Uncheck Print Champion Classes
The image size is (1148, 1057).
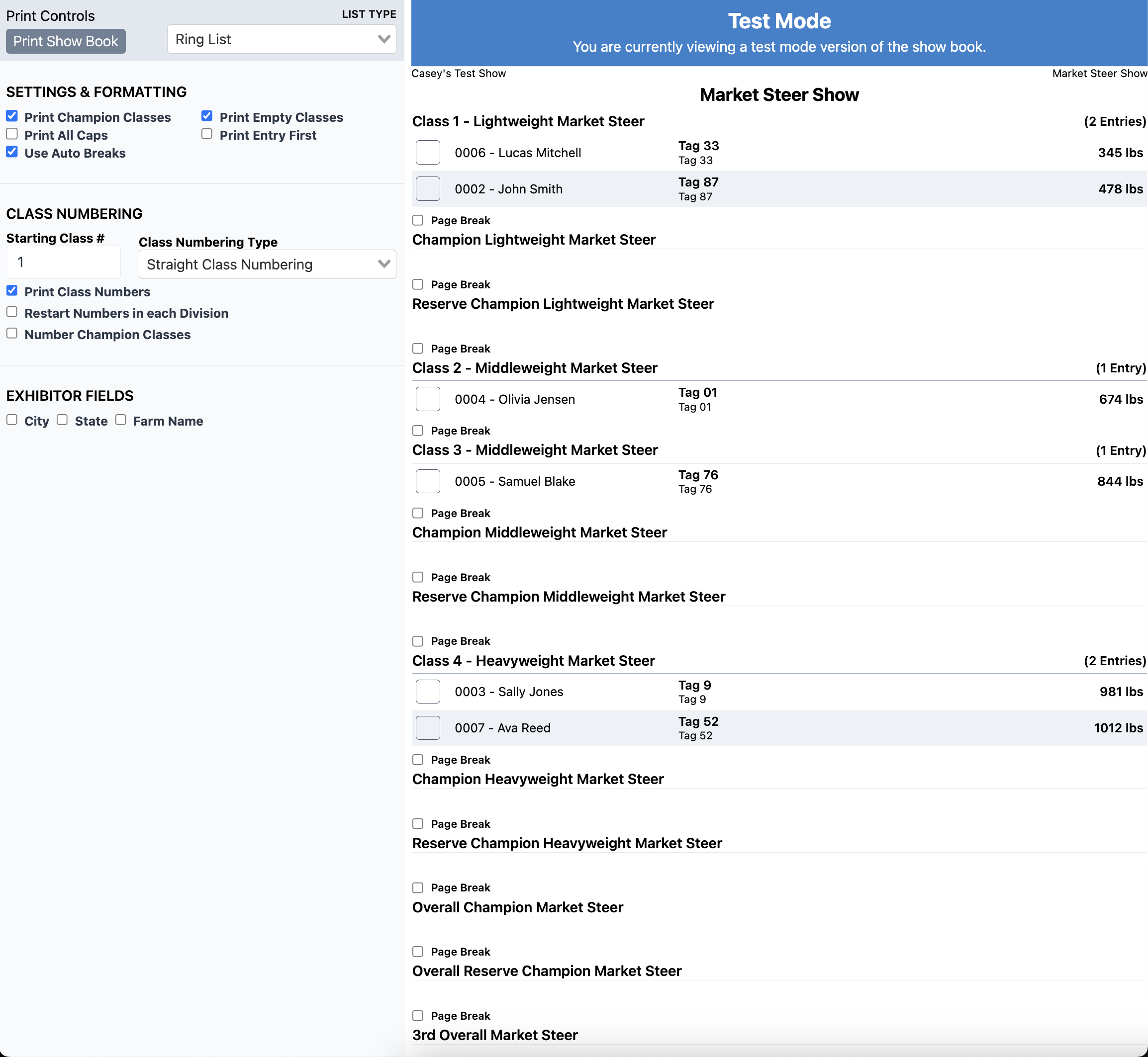[12, 116]
